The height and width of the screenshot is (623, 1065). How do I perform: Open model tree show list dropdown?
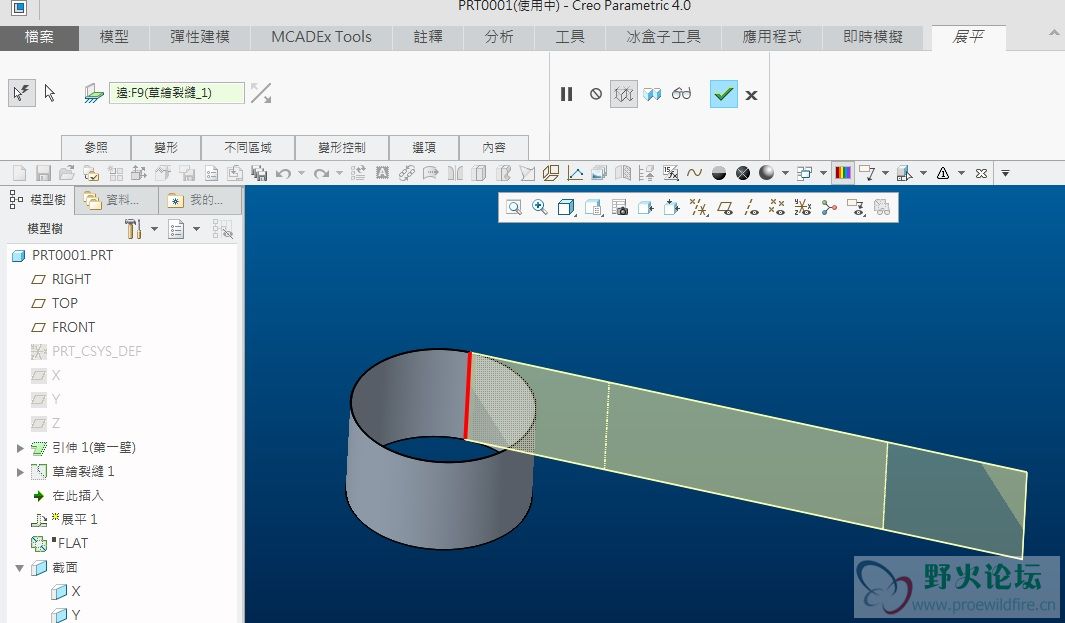tap(196, 229)
